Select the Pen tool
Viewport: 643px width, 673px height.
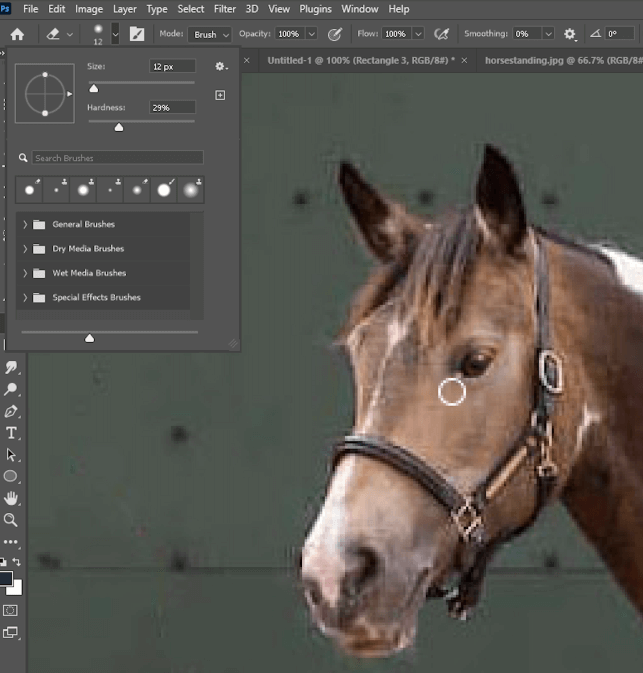coord(11,411)
